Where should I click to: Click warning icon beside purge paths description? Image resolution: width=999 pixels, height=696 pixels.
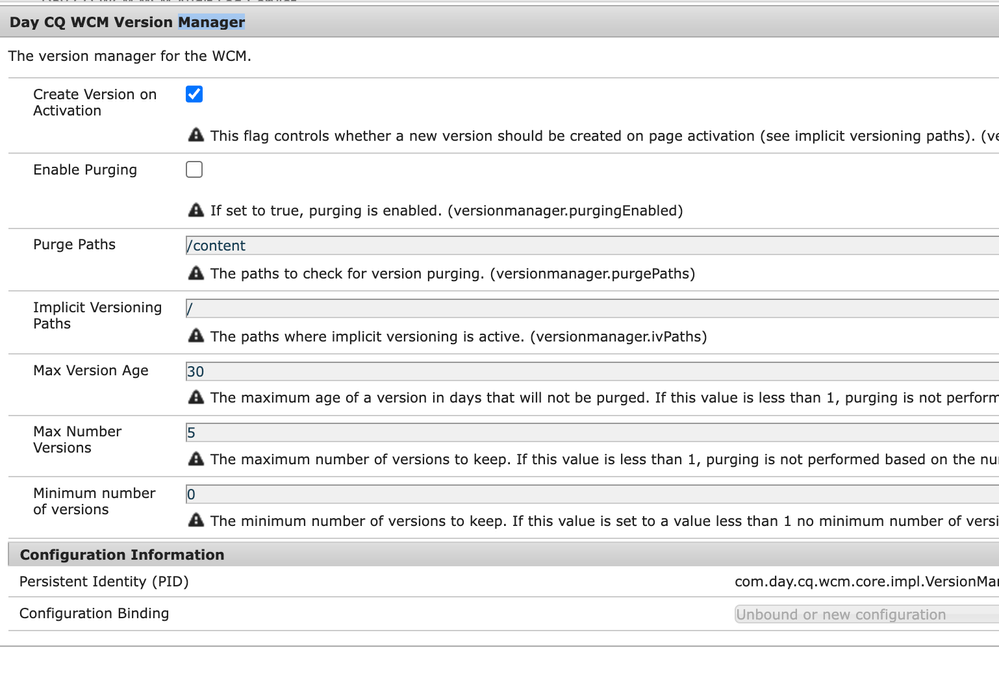point(196,273)
